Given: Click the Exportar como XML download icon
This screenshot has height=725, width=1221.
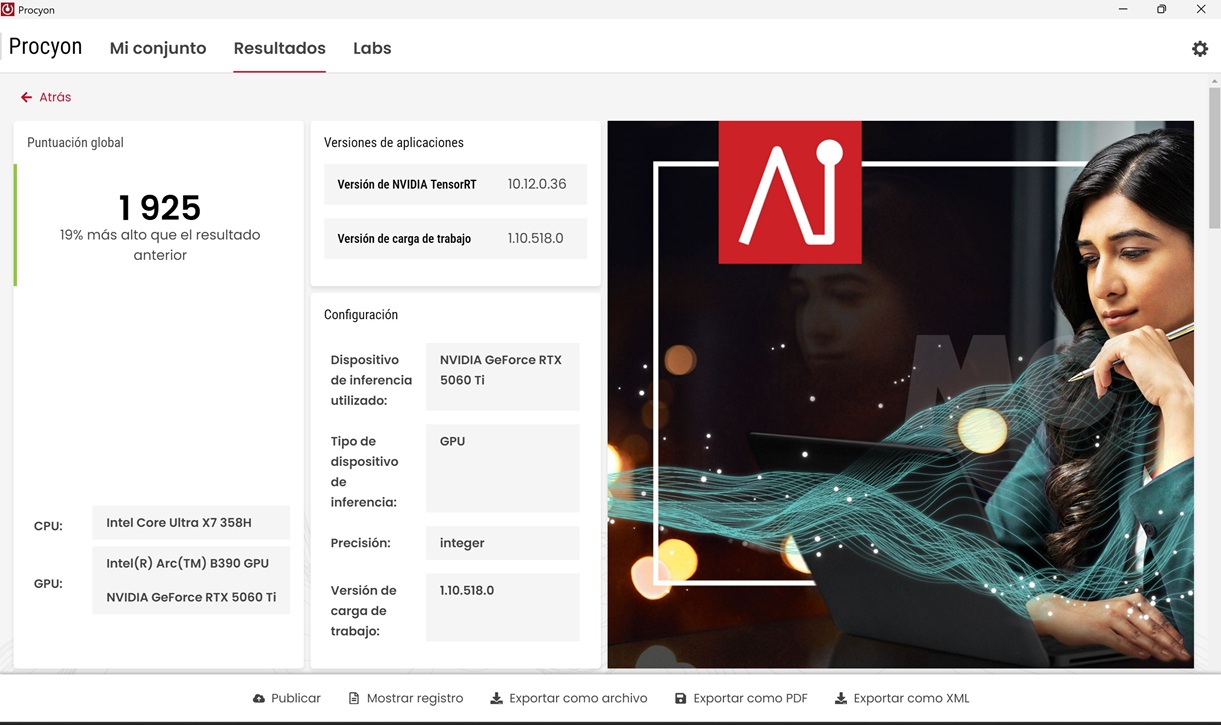Looking at the screenshot, I should click(x=841, y=699).
